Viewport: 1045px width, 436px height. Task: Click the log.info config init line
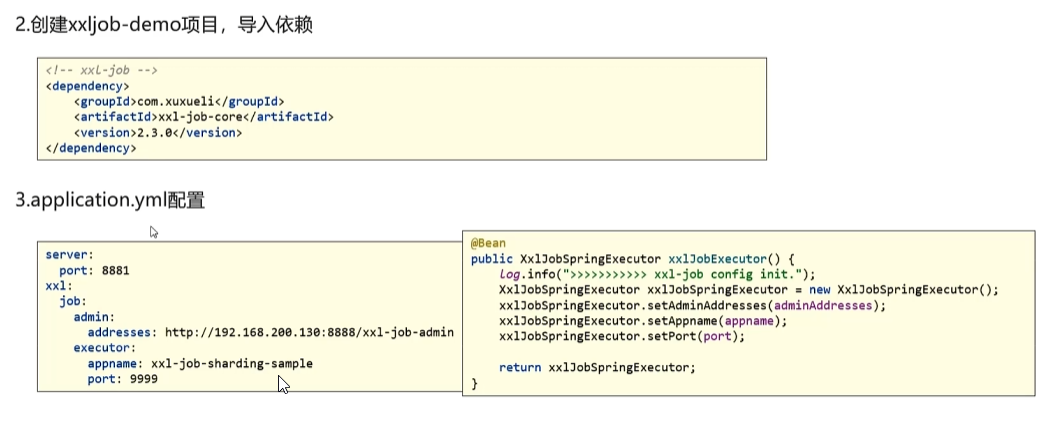coord(657,274)
